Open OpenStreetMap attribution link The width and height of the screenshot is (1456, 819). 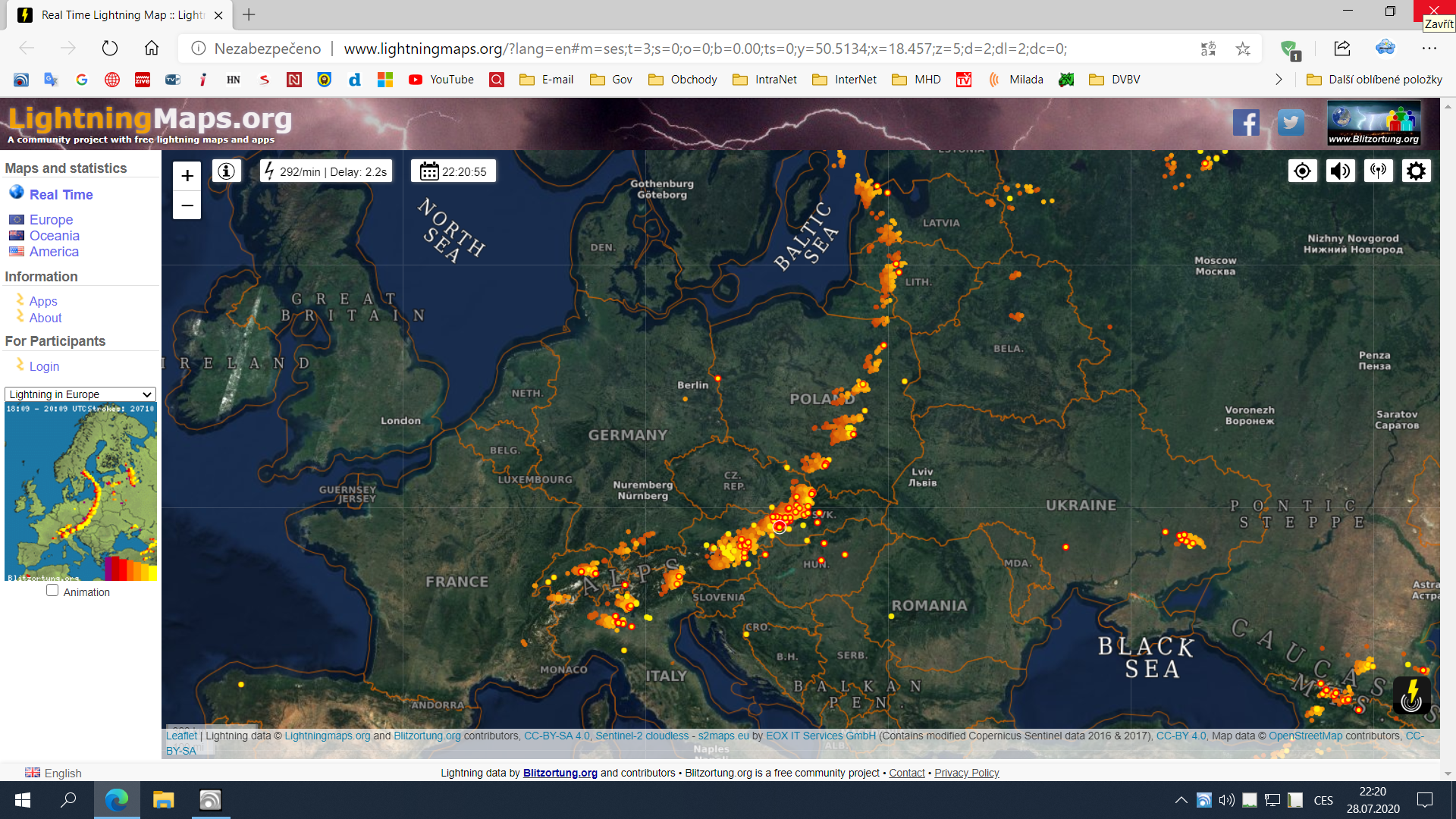[1305, 736]
